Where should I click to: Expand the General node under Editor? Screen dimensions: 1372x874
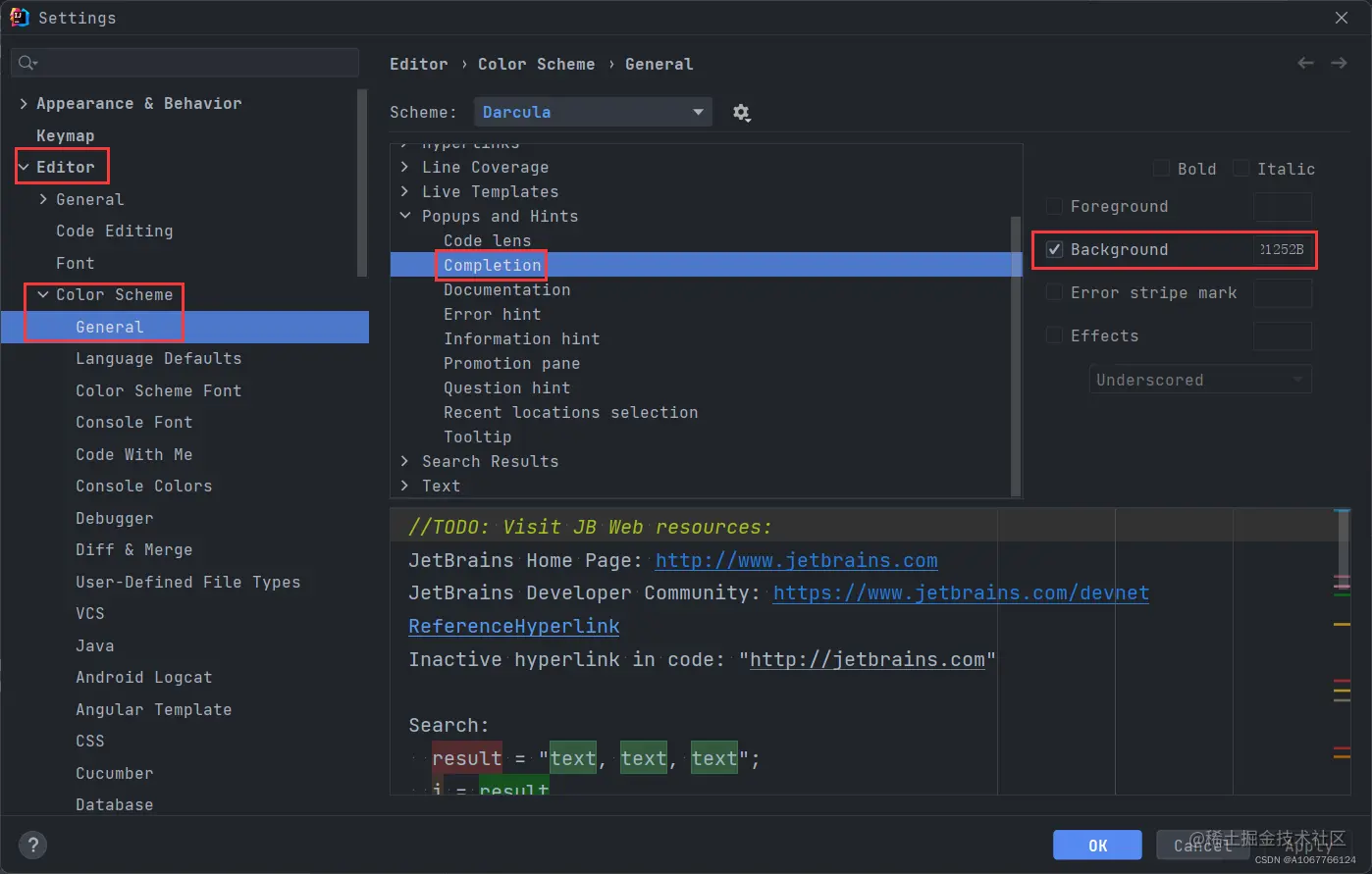point(43,199)
